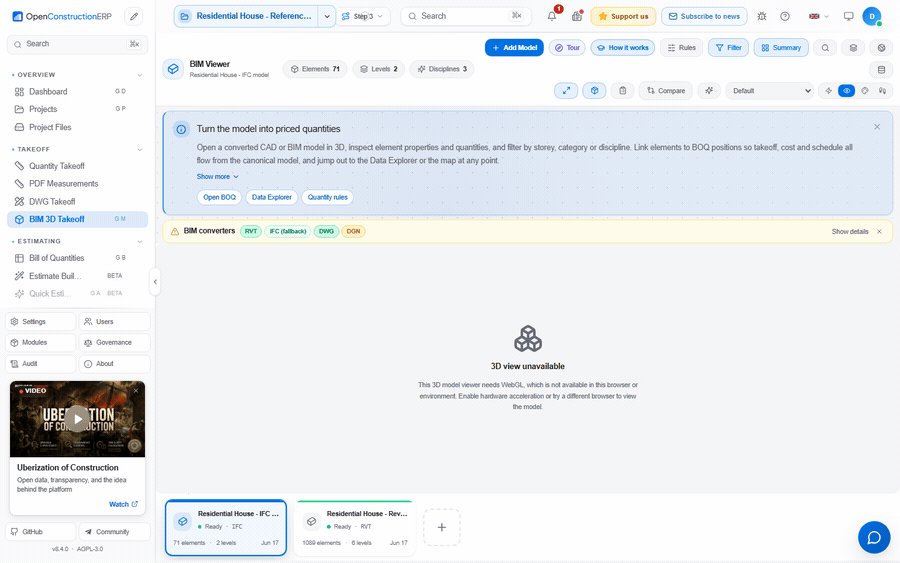Click the database cylinder icon
This screenshot has width=900, height=563.
pyautogui.click(x=882, y=69)
